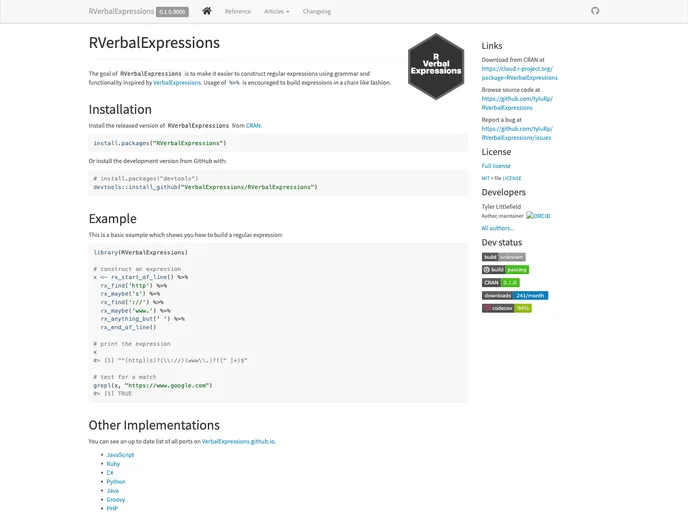Viewport: 688px width, 512px height.
Task: Click the downloads 241/month badge
Action: point(515,296)
